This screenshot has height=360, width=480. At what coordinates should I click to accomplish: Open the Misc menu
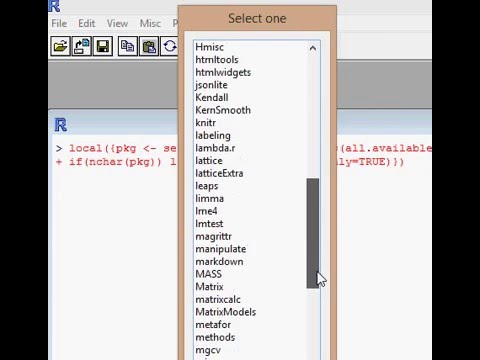click(x=150, y=23)
